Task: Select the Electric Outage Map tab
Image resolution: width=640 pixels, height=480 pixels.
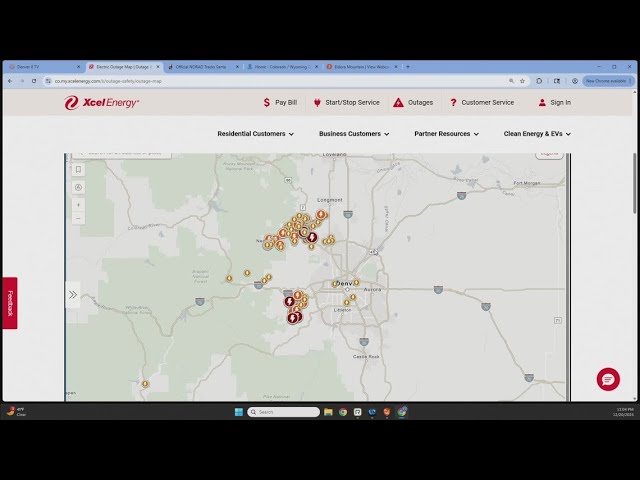Action: point(125,67)
